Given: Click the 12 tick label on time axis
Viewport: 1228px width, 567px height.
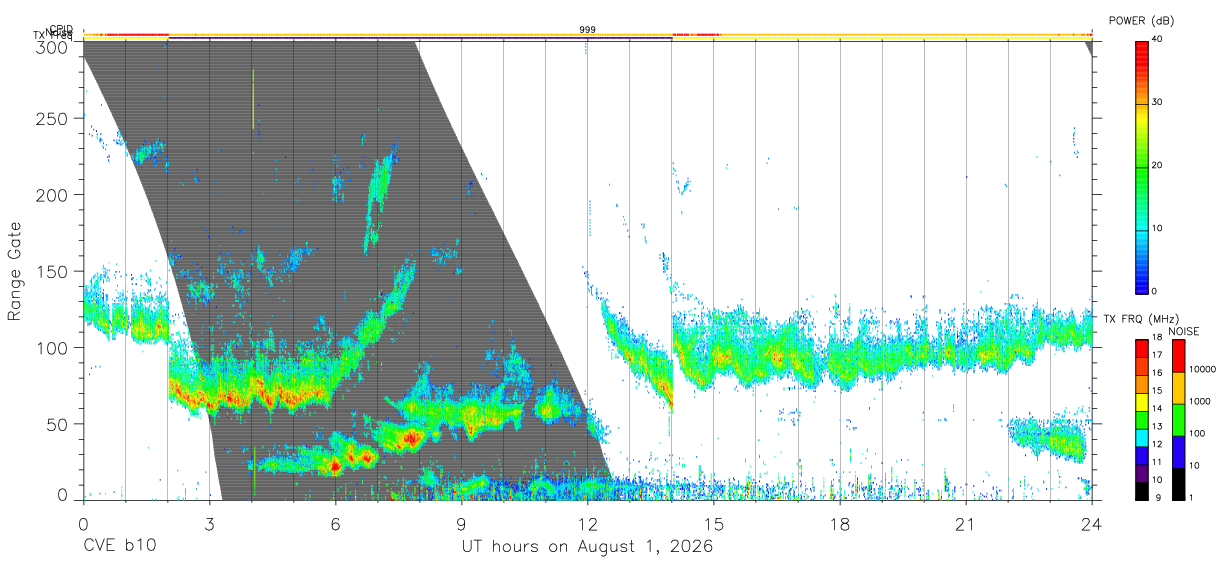Looking at the screenshot, I should pos(587,523).
